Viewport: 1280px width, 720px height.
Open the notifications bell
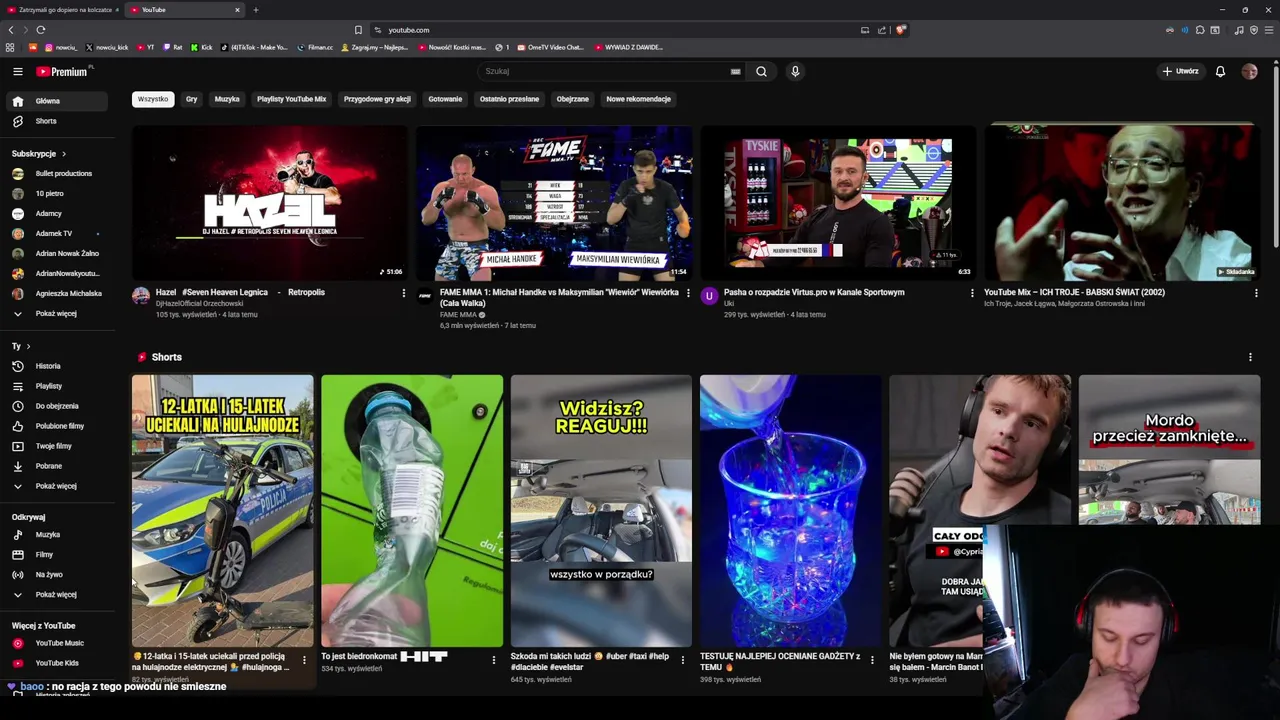click(1220, 71)
